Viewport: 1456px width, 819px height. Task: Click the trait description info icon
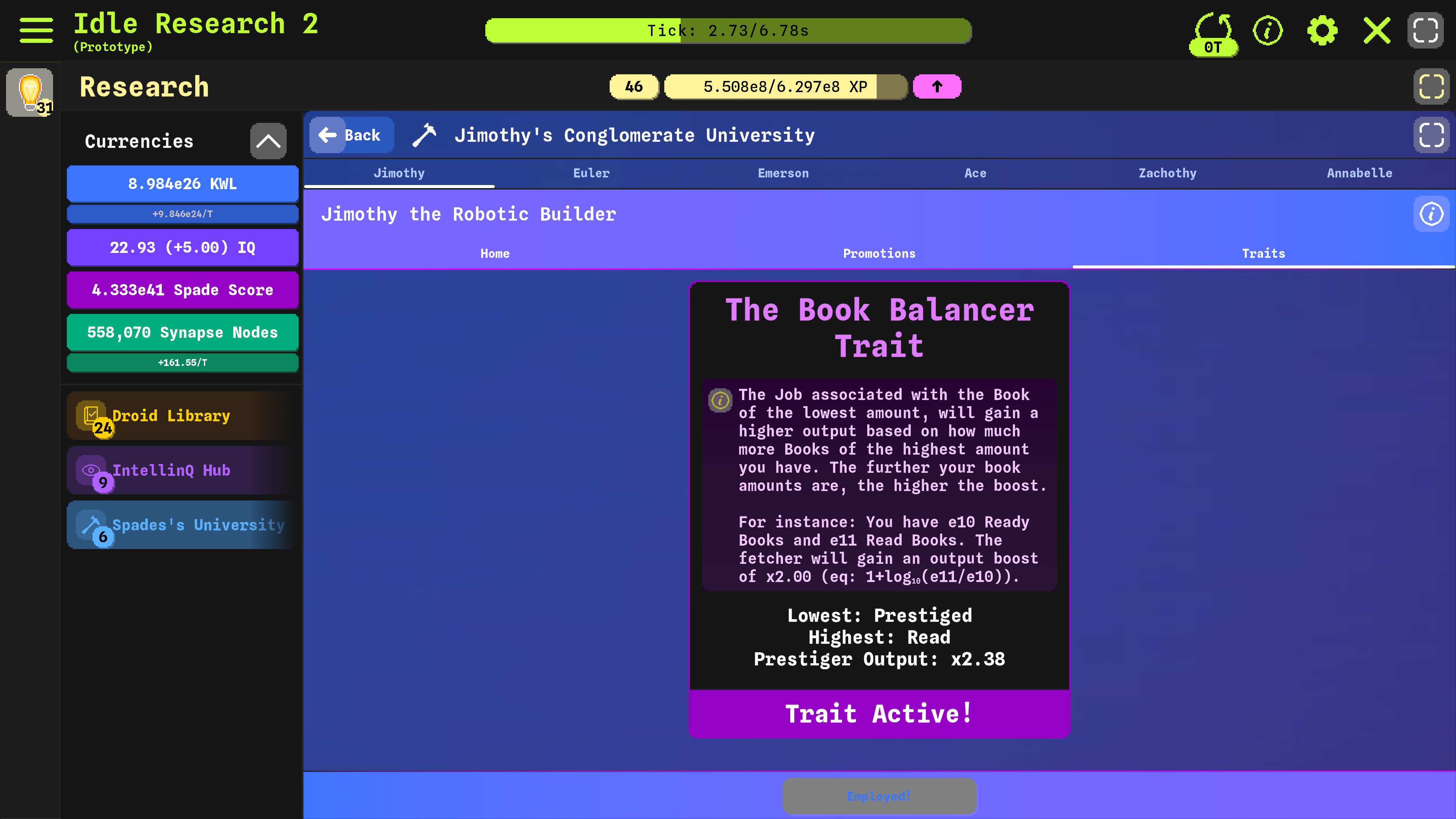(x=720, y=400)
